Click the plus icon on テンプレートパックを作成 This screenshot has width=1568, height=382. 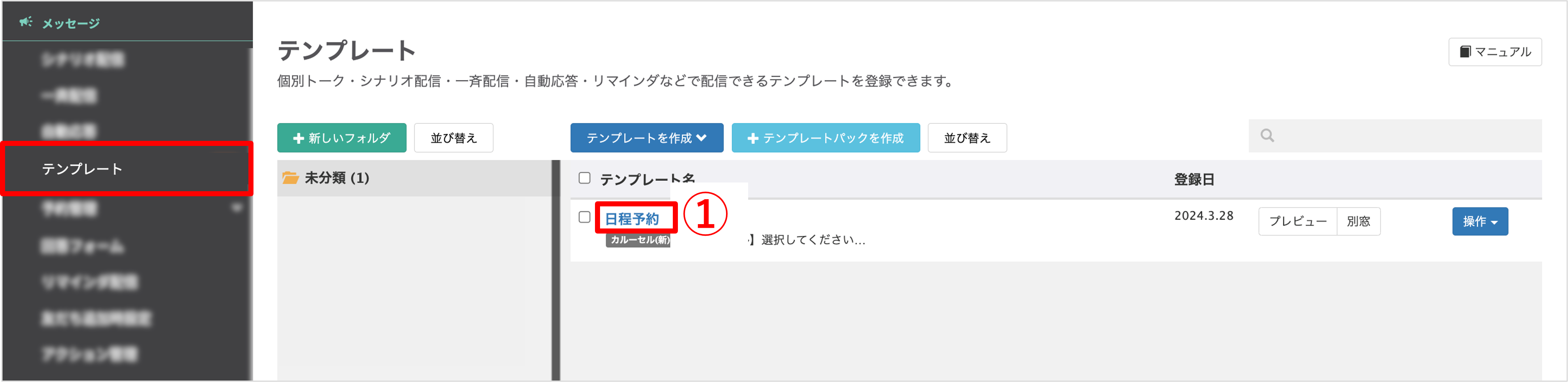click(752, 138)
